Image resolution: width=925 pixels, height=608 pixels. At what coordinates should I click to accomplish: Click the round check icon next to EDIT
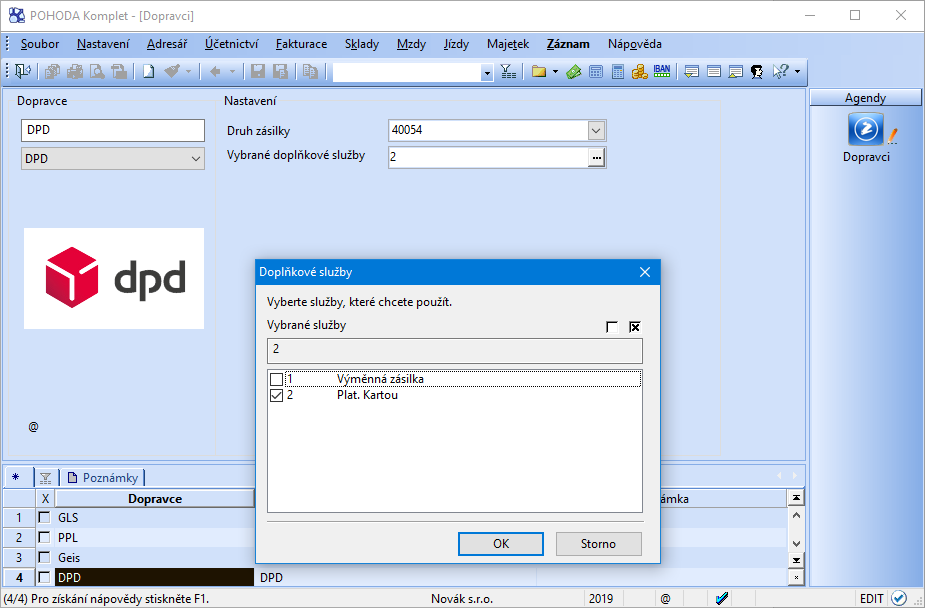[x=899, y=599]
